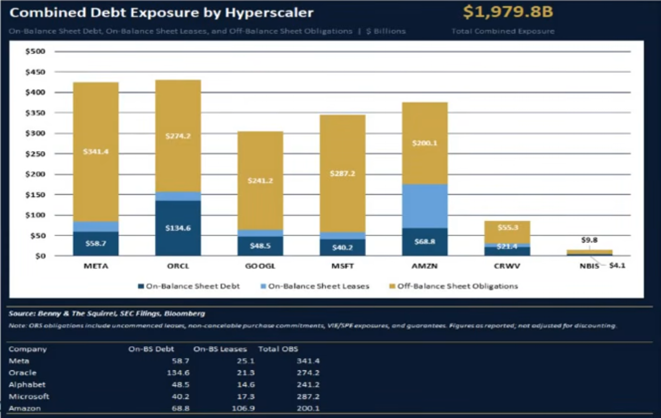Screen dimensions: 661x418
Task: Click the "Amazon" row name in the table
Action: 25,408
